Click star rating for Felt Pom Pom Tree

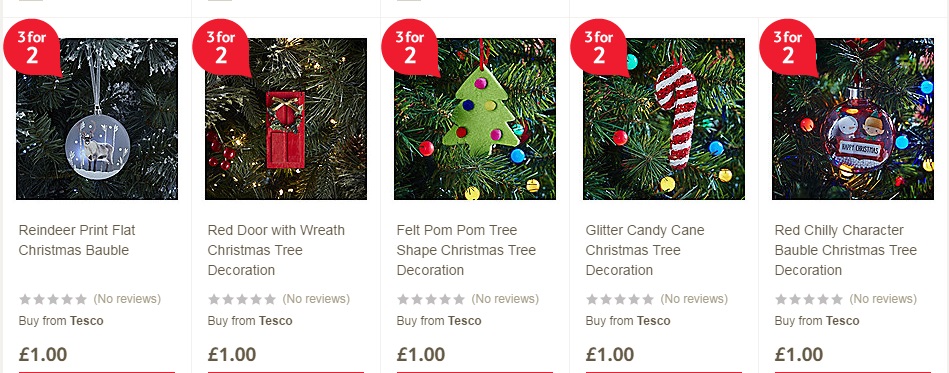[x=431, y=299]
